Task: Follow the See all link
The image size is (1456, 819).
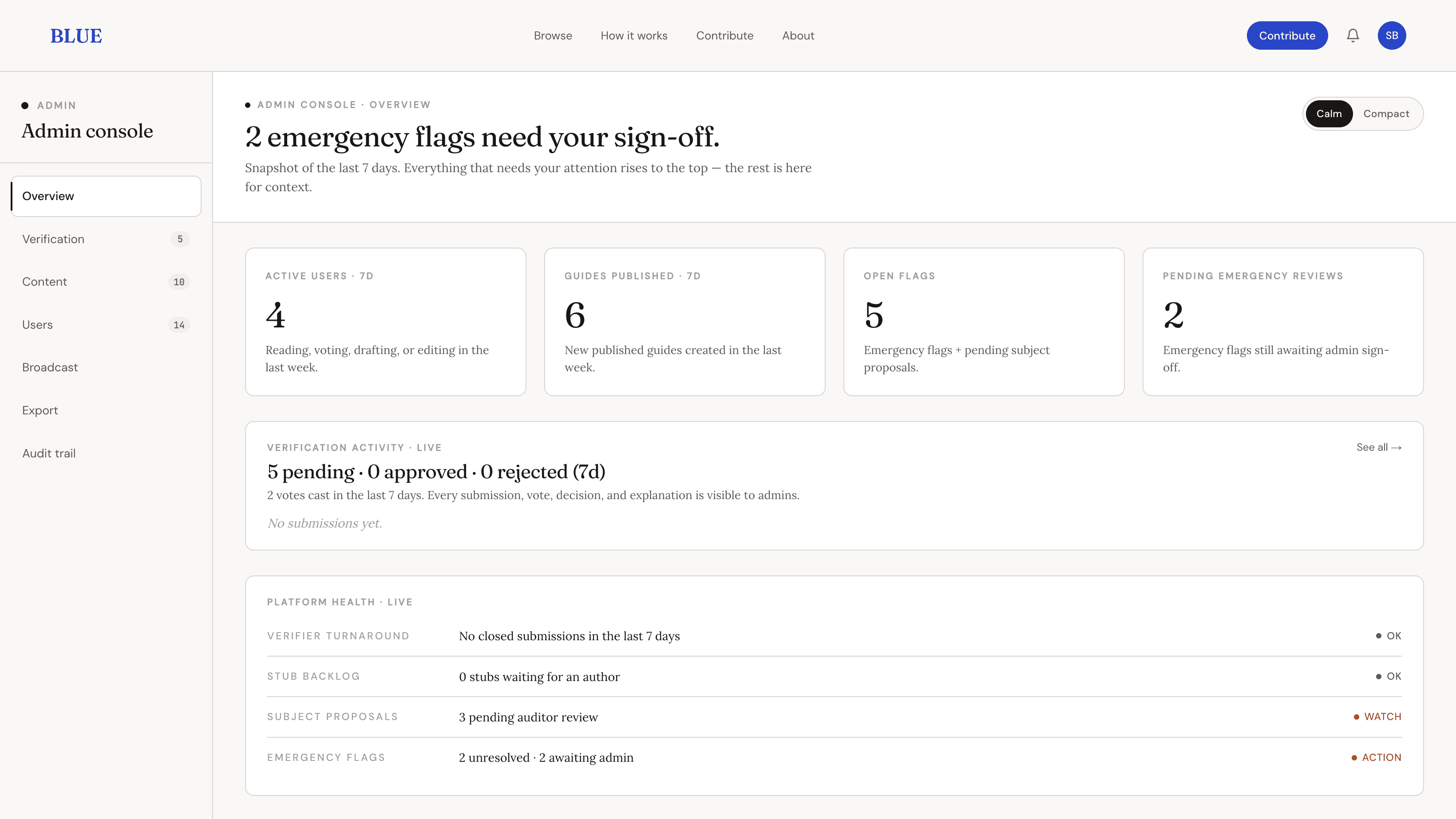Action: pyautogui.click(x=1379, y=447)
